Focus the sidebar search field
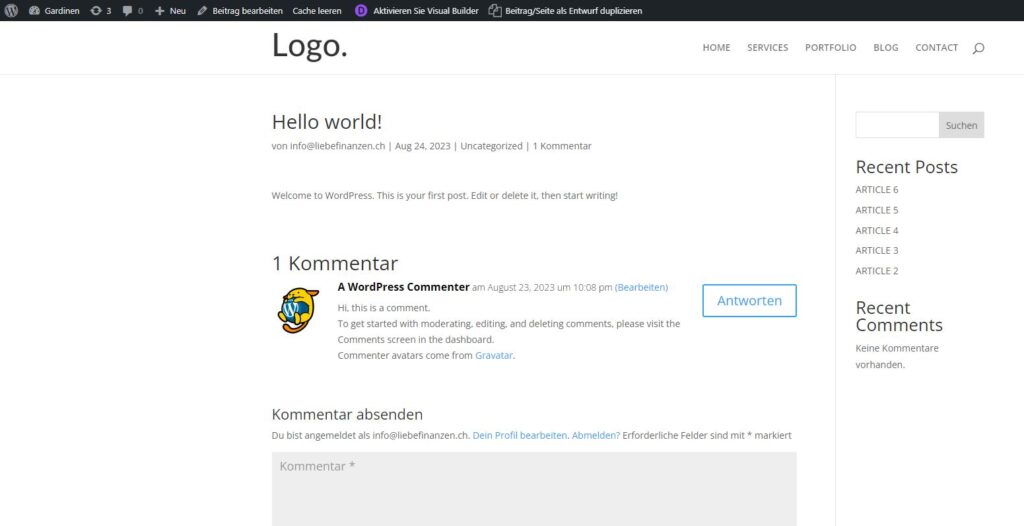Image resolution: width=1024 pixels, height=526 pixels. coord(897,125)
